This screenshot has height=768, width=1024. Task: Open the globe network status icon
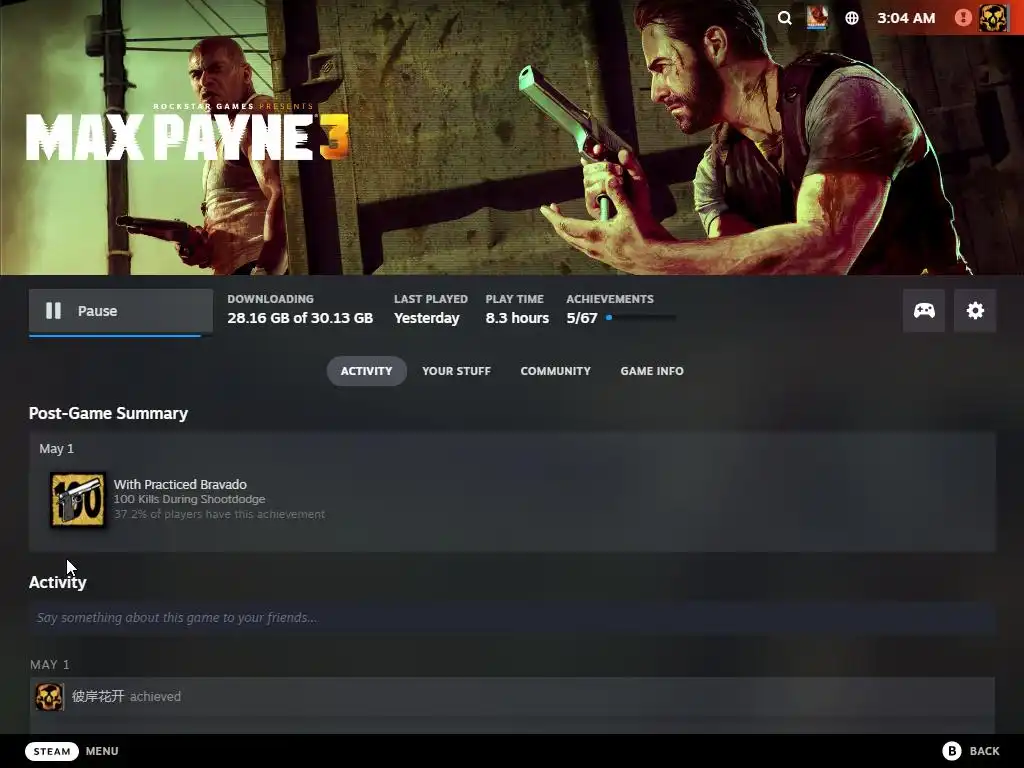[x=852, y=18]
